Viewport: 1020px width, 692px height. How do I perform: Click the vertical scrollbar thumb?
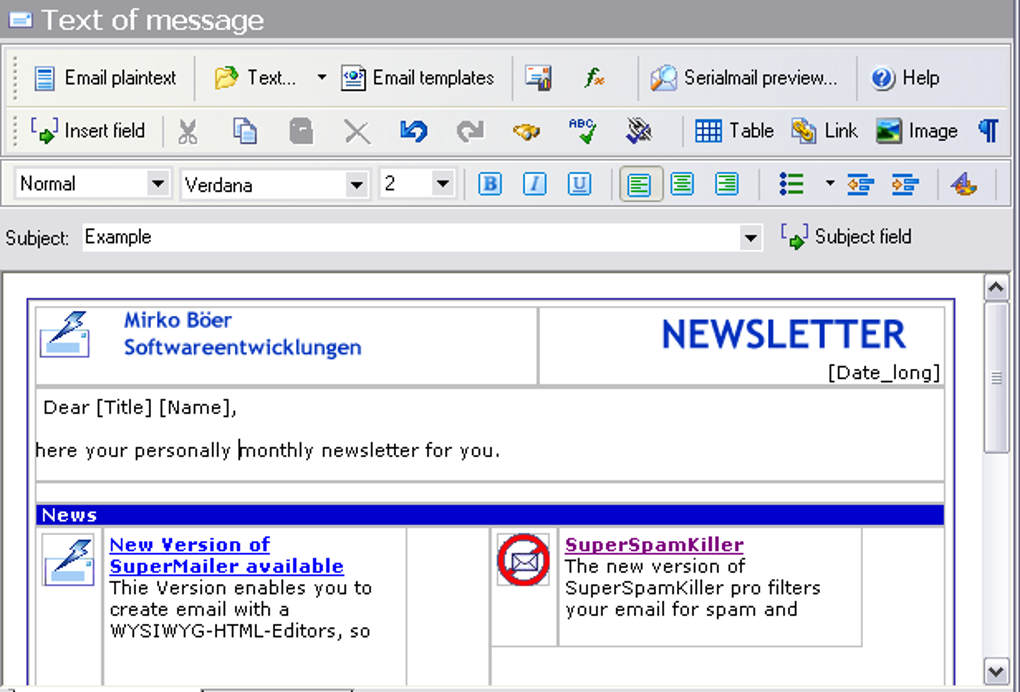click(x=996, y=377)
